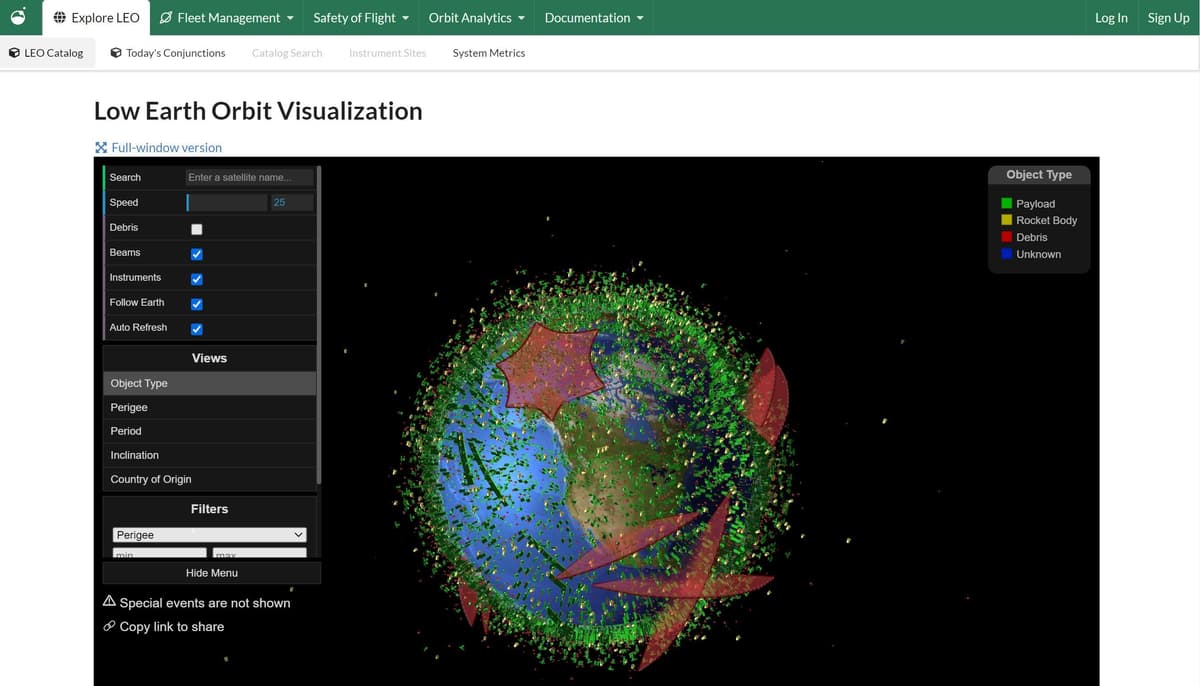Click the globe icon on Explore LEO

coord(60,18)
